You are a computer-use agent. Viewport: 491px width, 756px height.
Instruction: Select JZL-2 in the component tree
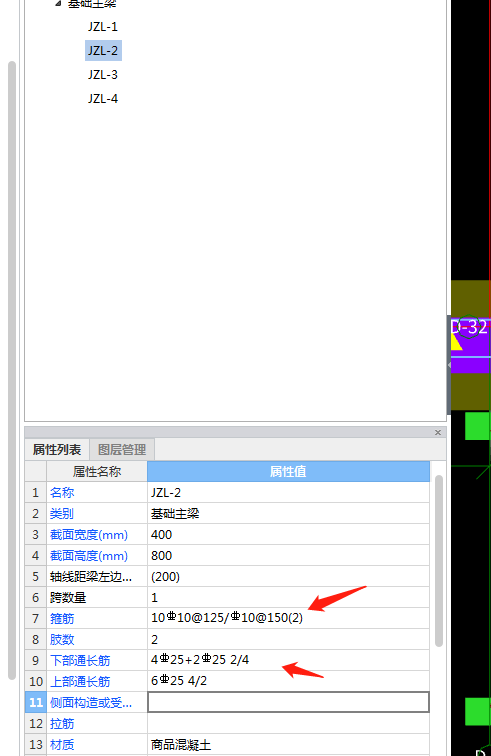click(x=103, y=51)
